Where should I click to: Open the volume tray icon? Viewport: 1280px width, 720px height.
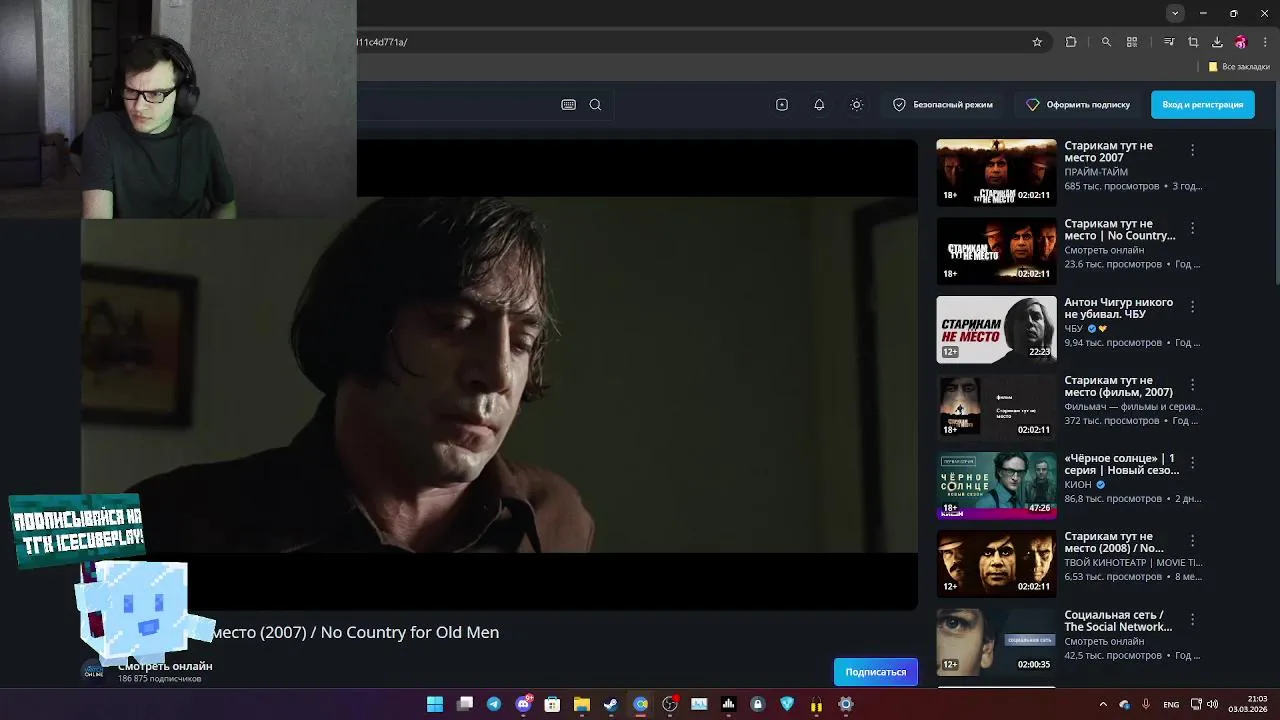coord(1213,704)
